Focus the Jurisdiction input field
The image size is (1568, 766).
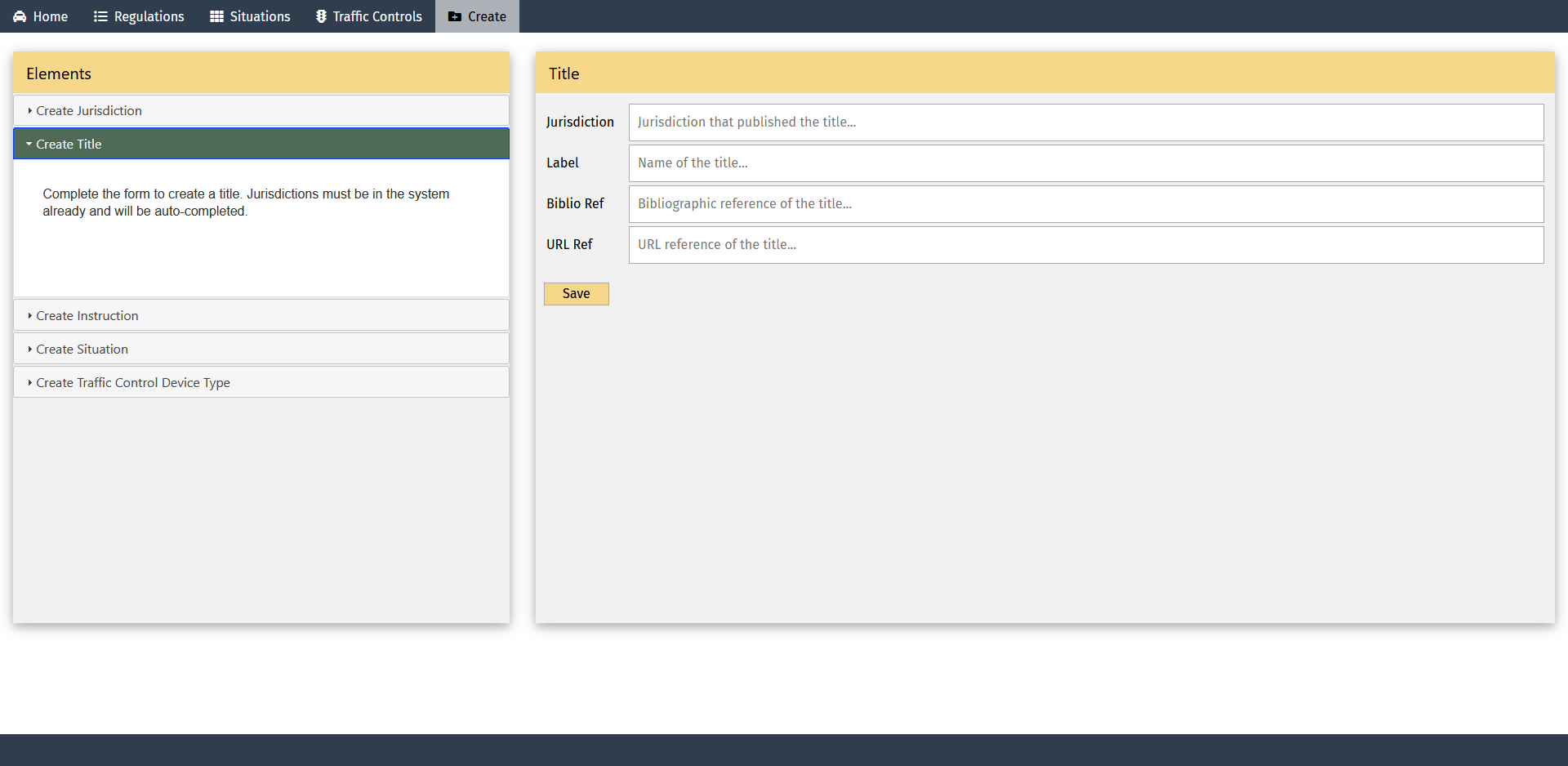[1086, 122]
